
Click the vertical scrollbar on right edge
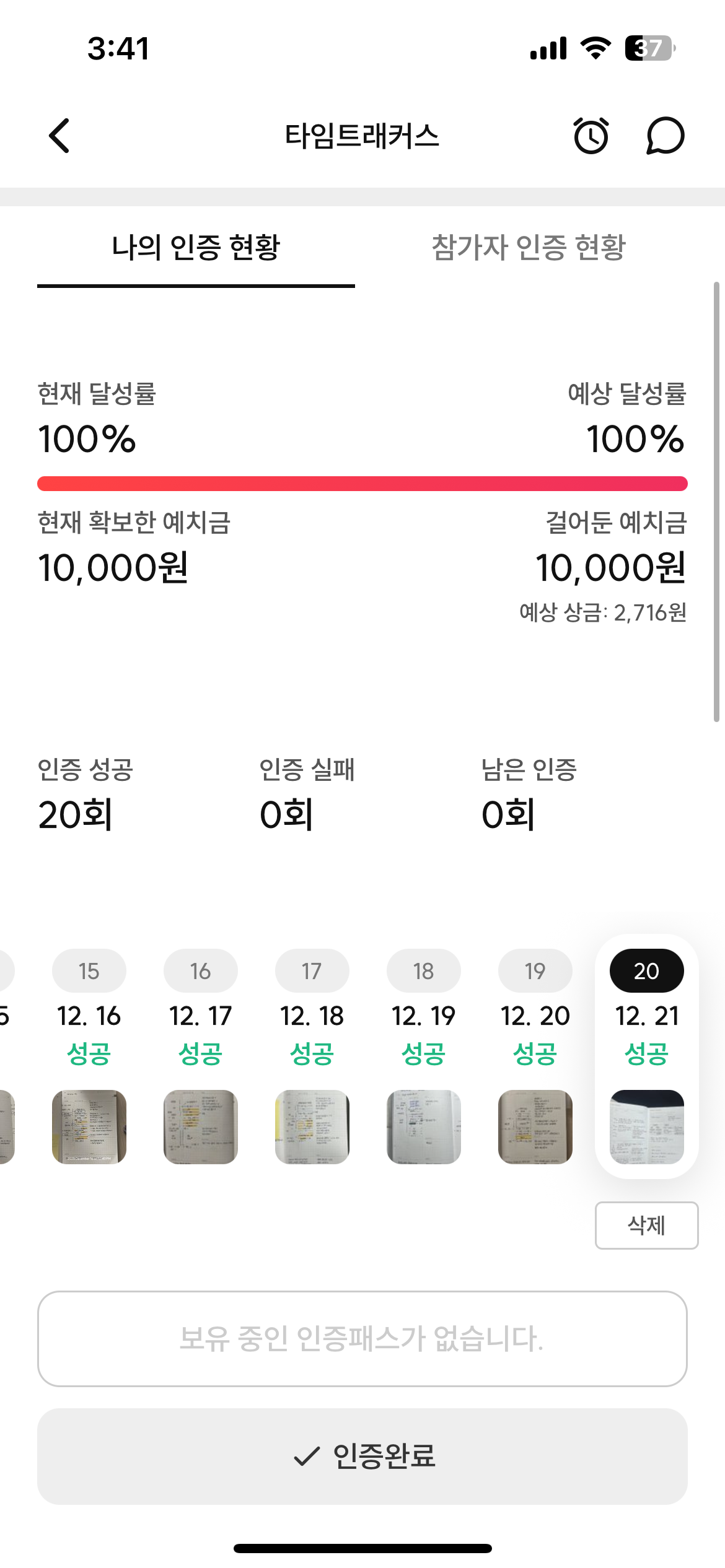[716, 502]
